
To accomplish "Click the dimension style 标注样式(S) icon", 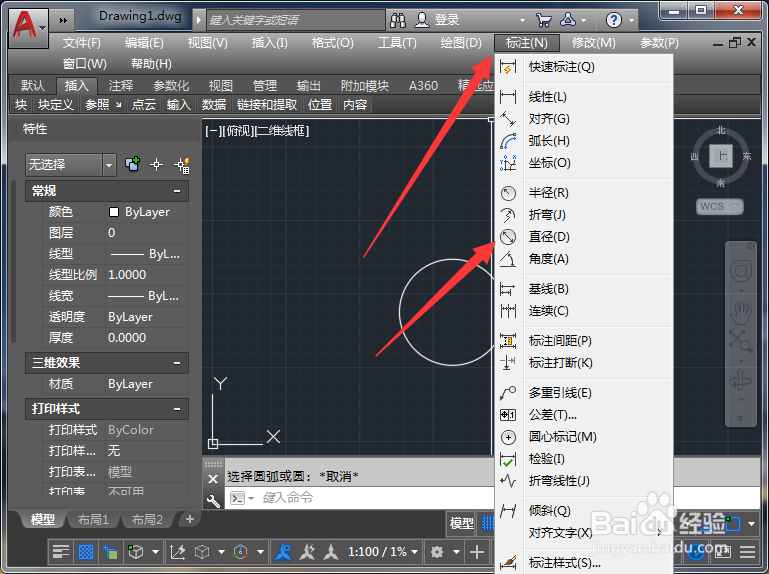I will (x=508, y=563).
